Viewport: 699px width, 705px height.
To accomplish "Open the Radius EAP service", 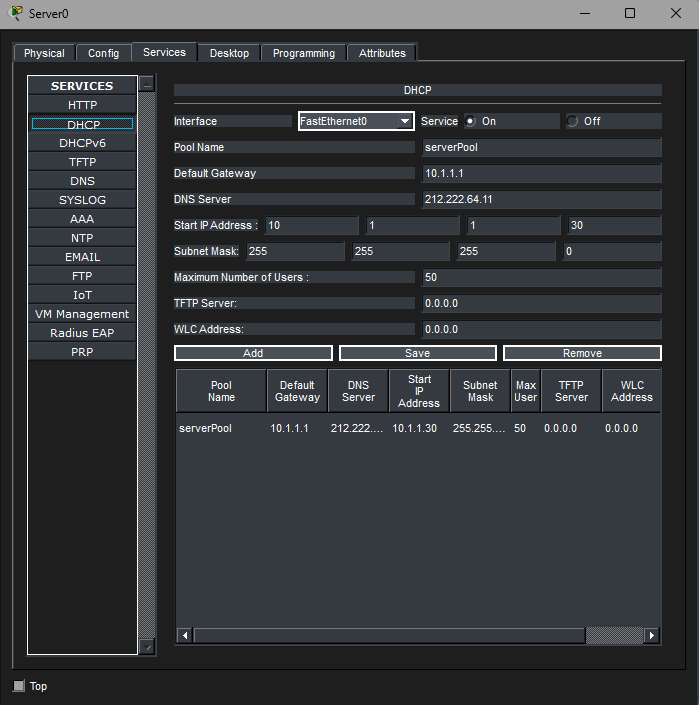I will click(x=82, y=333).
